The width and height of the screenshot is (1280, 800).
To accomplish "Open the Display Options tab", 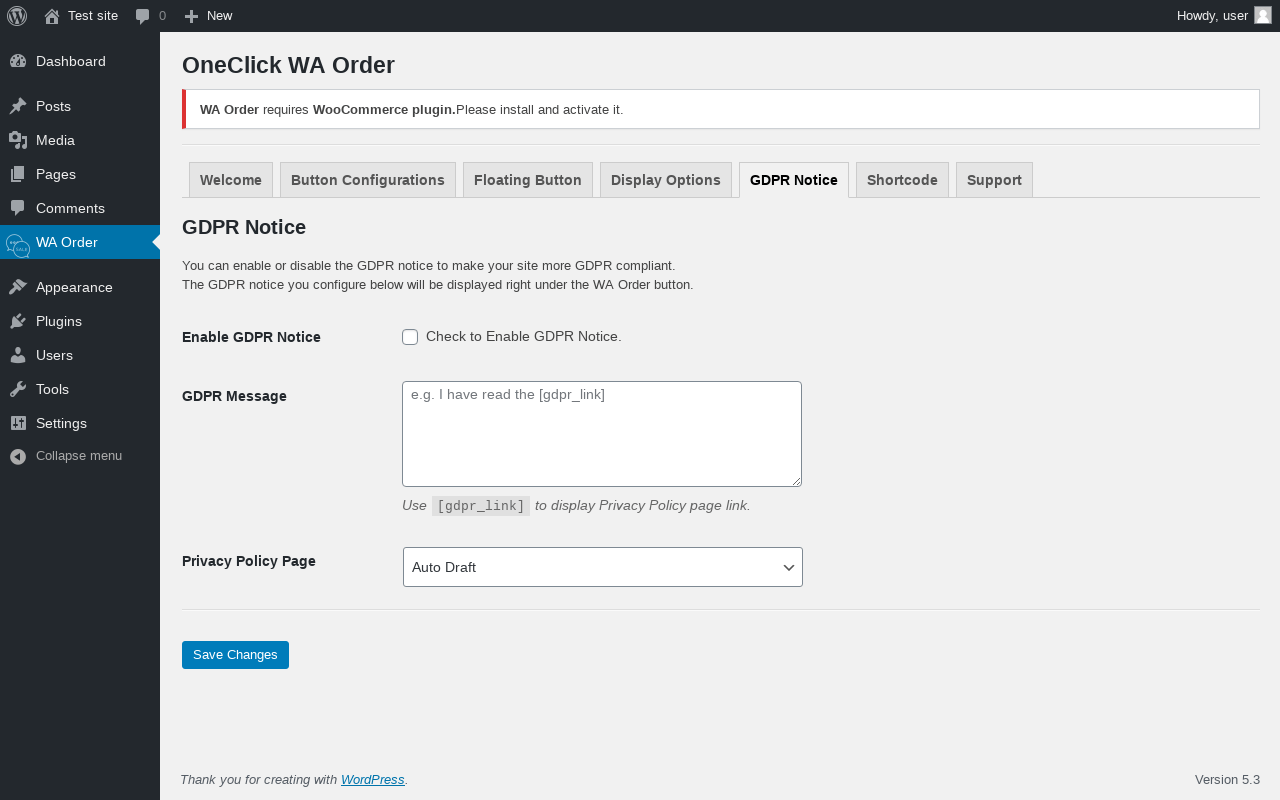I will pyautogui.click(x=666, y=180).
